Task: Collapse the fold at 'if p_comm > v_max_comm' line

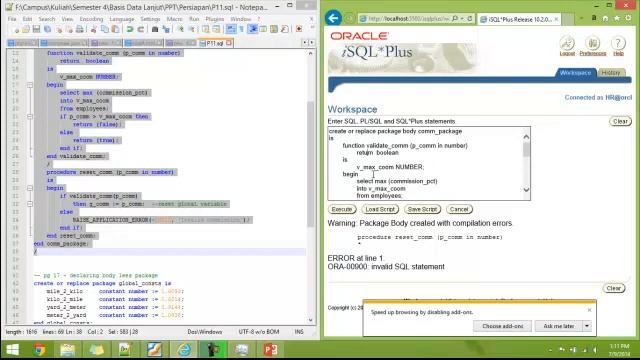Action: tap(30, 117)
